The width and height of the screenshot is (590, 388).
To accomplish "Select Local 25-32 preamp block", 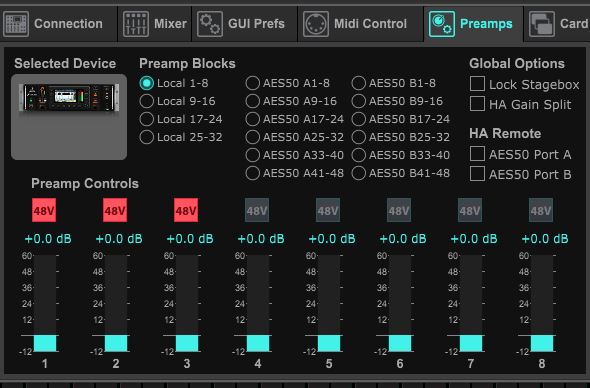I will pyautogui.click(x=146, y=137).
